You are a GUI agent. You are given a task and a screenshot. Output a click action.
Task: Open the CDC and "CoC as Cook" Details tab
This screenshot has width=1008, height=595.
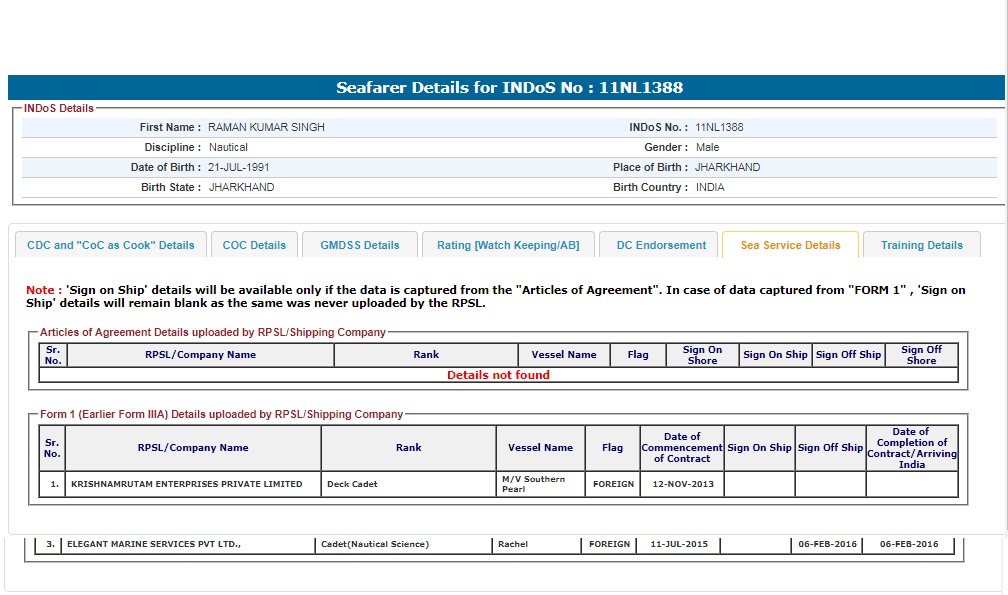click(x=111, y=245)
